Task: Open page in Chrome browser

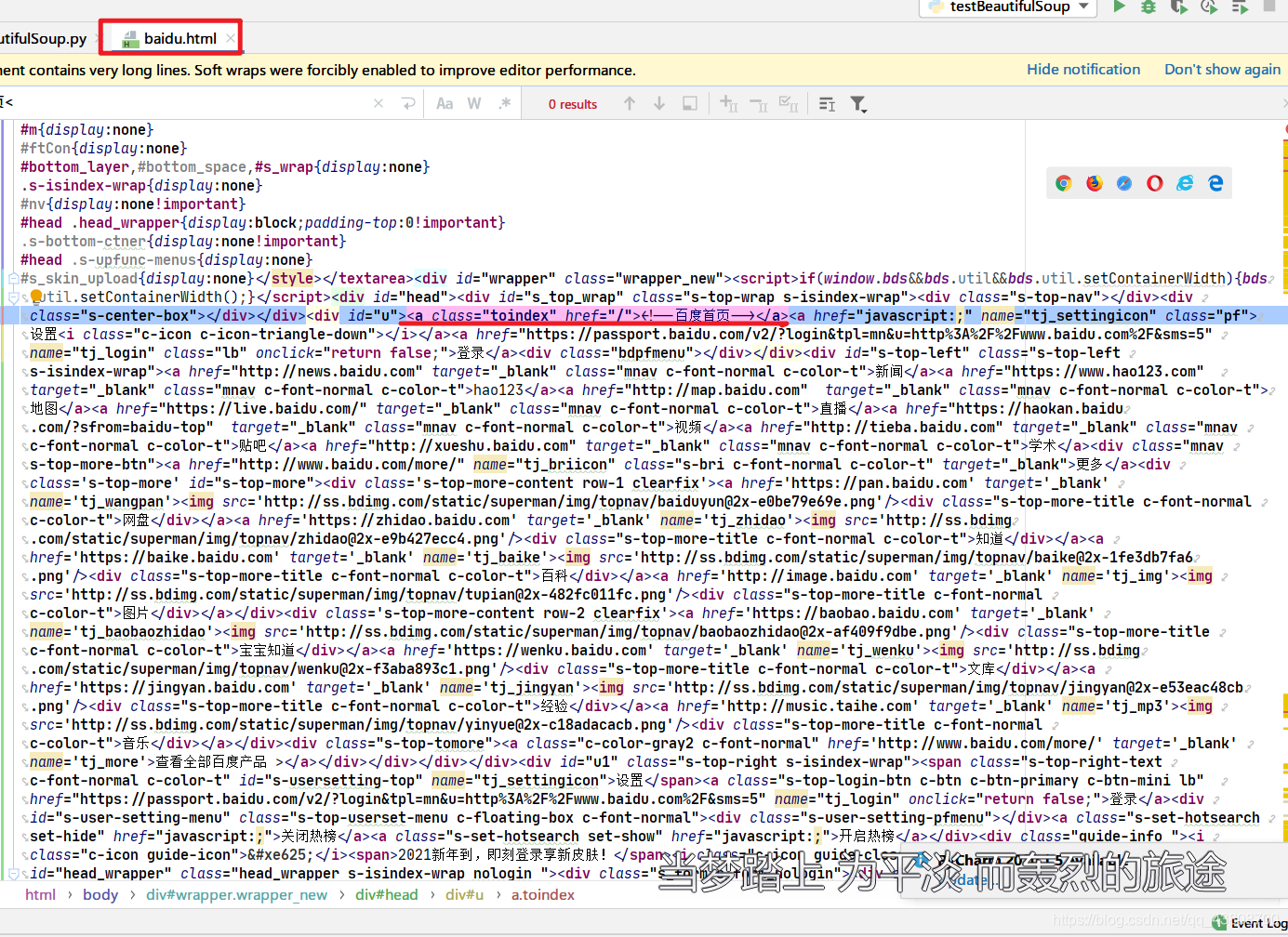Action: (x=1063, y=183)
